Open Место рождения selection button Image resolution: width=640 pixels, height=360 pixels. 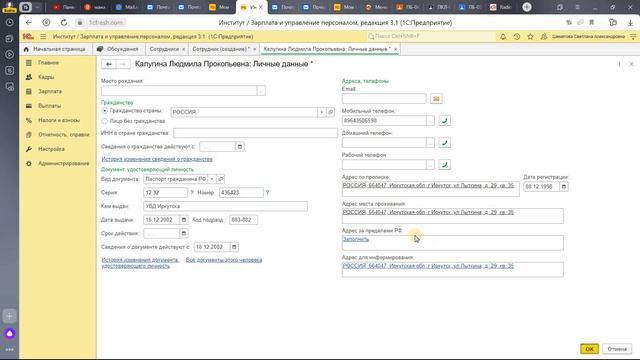[x=261, y=91]
